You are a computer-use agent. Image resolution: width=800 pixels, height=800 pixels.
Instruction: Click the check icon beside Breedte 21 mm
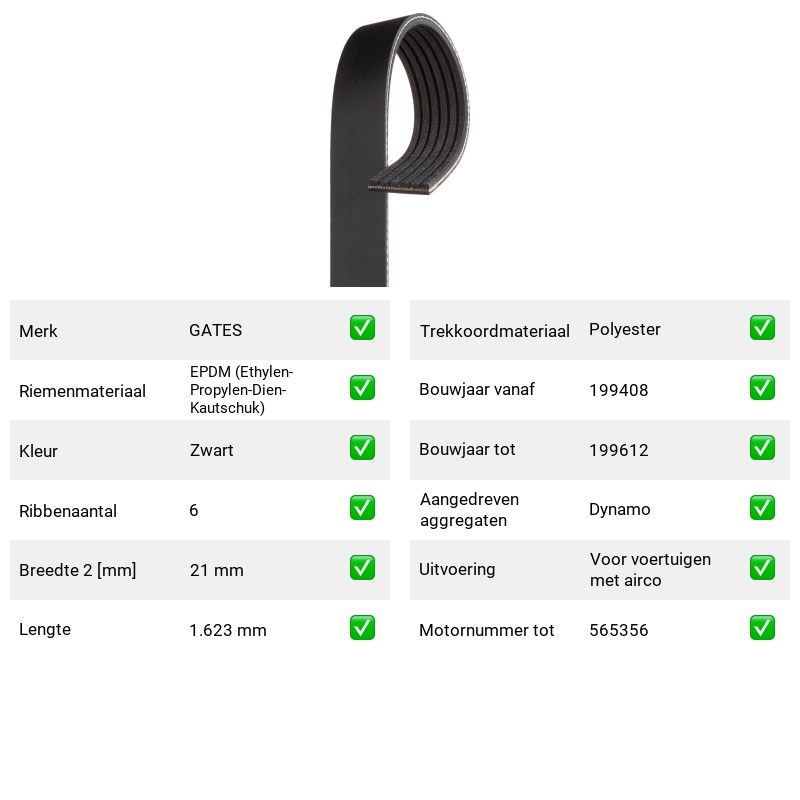tap(362, 568)
